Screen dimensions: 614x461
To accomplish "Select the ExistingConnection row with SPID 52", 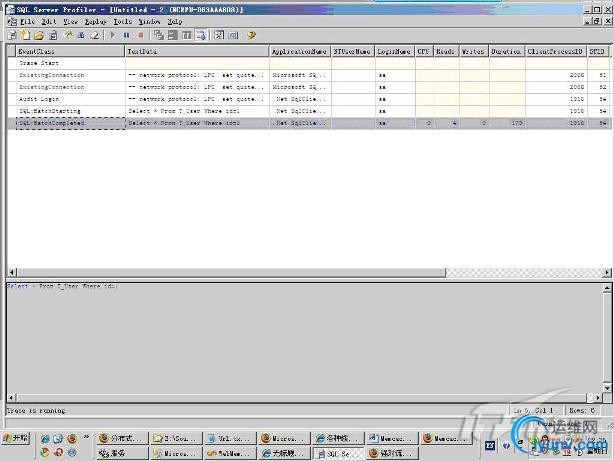I will click(x=308, y=87).
